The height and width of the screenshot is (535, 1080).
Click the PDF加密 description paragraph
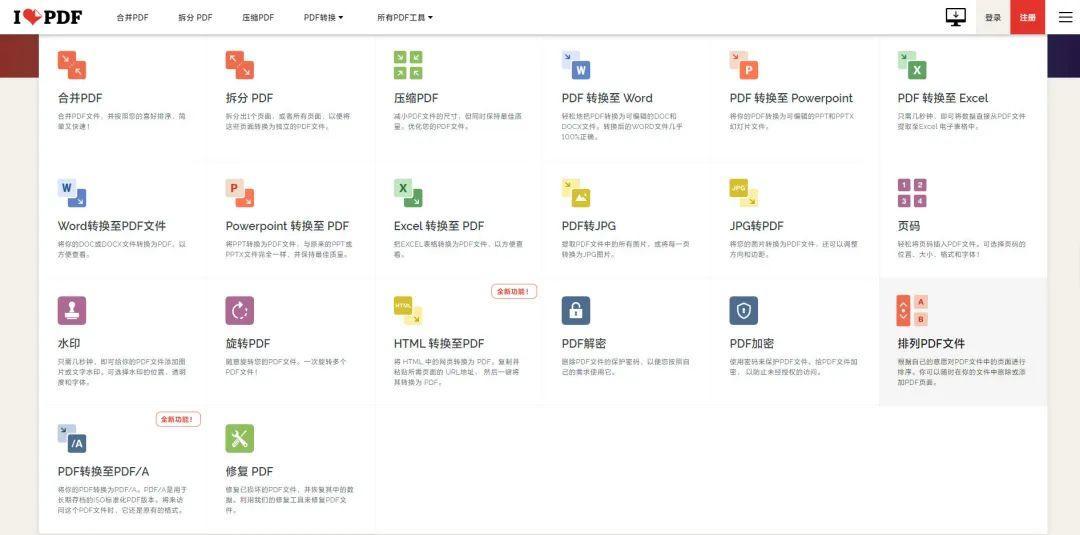(794, 367)
